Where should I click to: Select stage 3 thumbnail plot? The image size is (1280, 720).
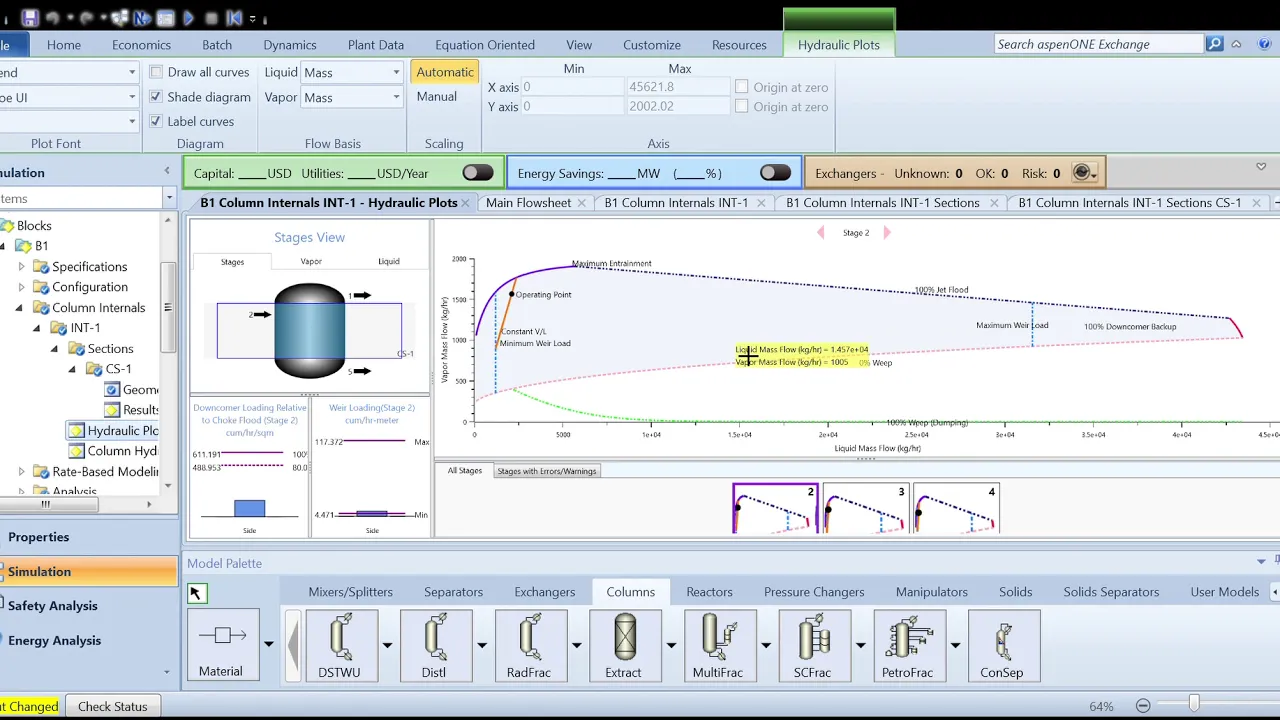click(864, 509)
